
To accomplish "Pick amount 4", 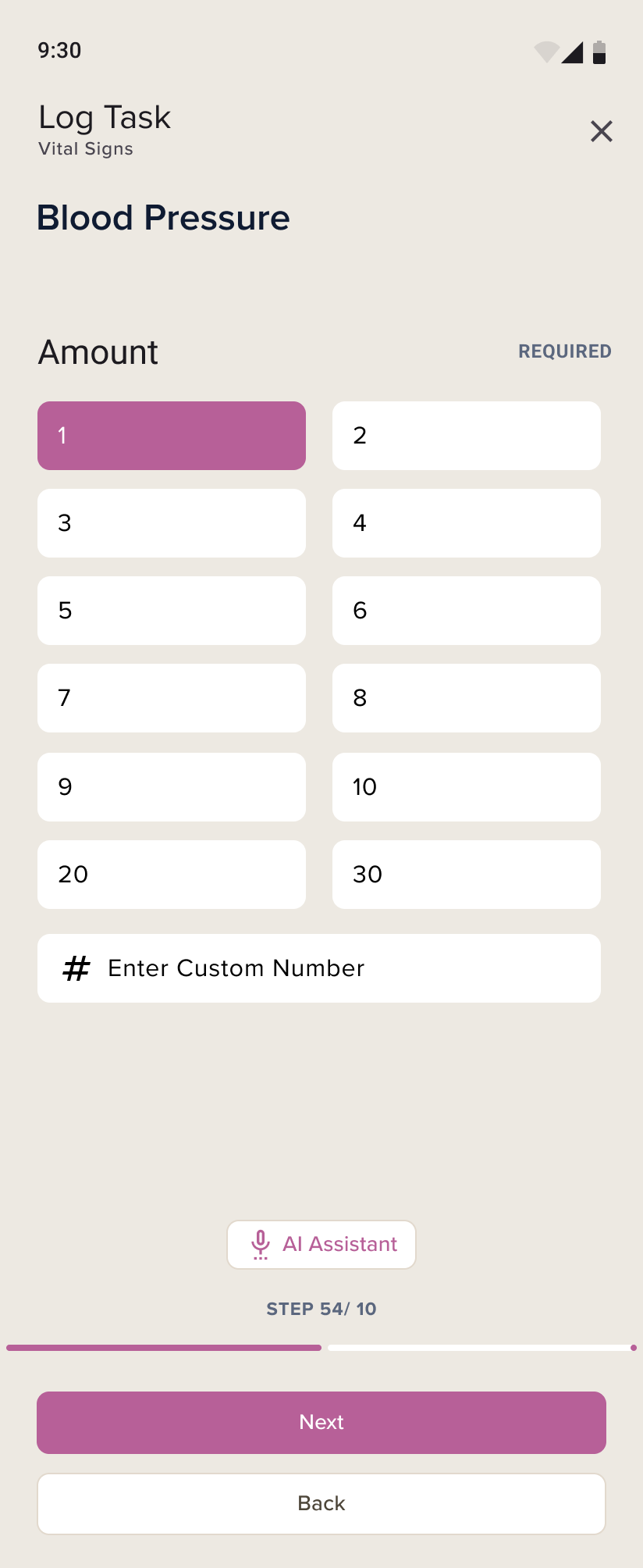I will click(x=467, y=523).
